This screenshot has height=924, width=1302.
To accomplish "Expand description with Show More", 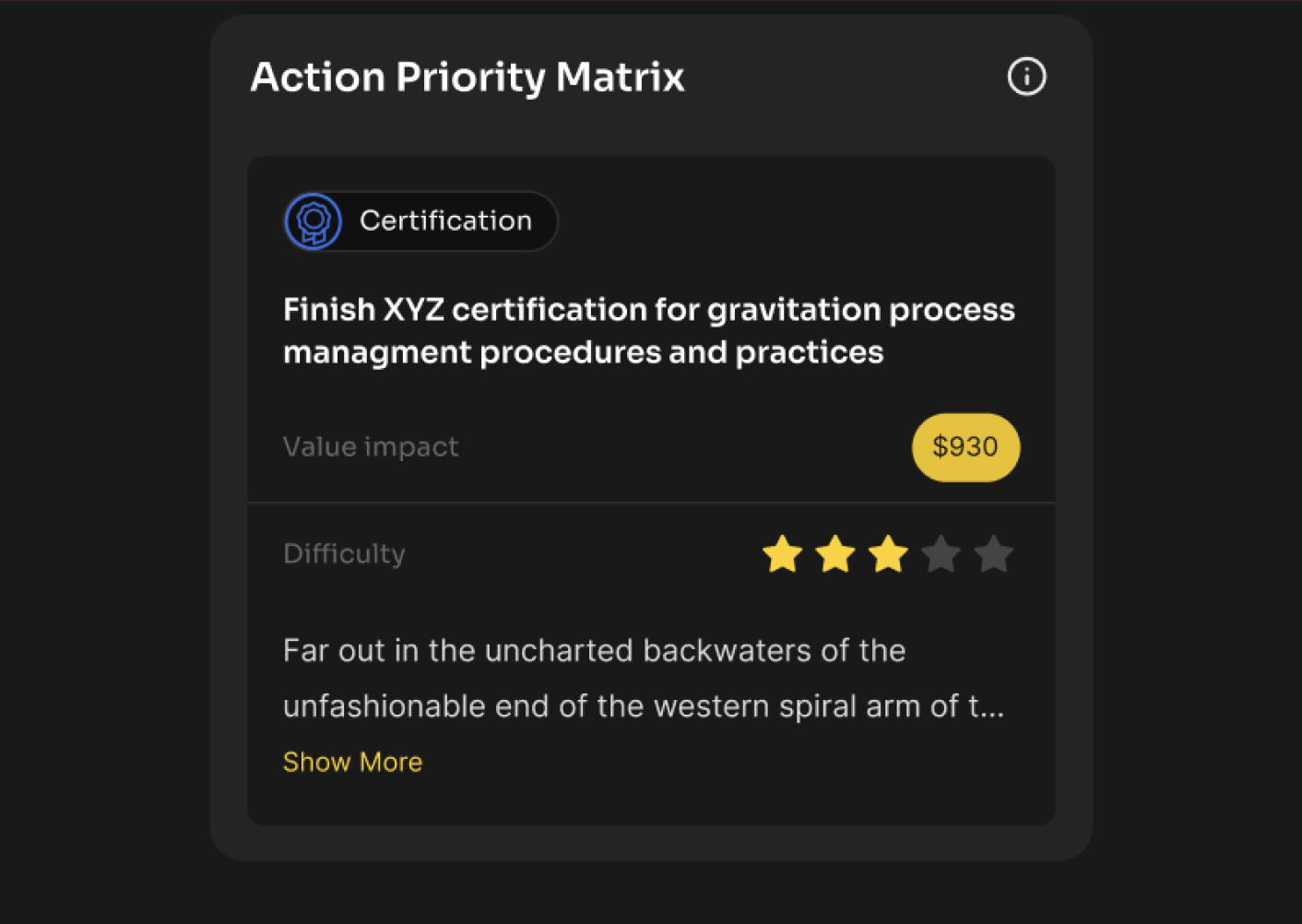I will pos(352,762).
